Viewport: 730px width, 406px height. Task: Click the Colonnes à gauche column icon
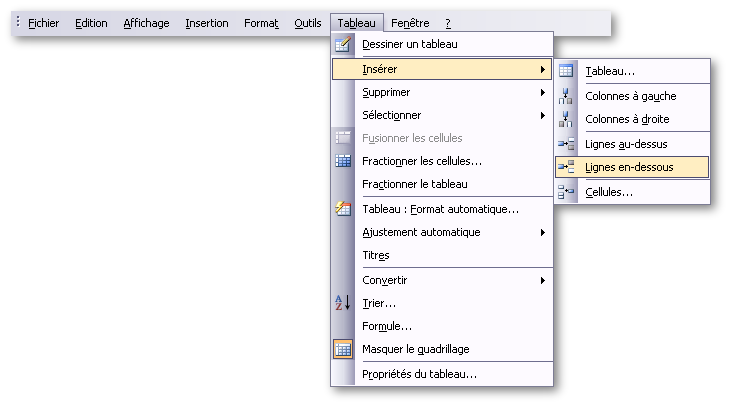click(566, 96)
